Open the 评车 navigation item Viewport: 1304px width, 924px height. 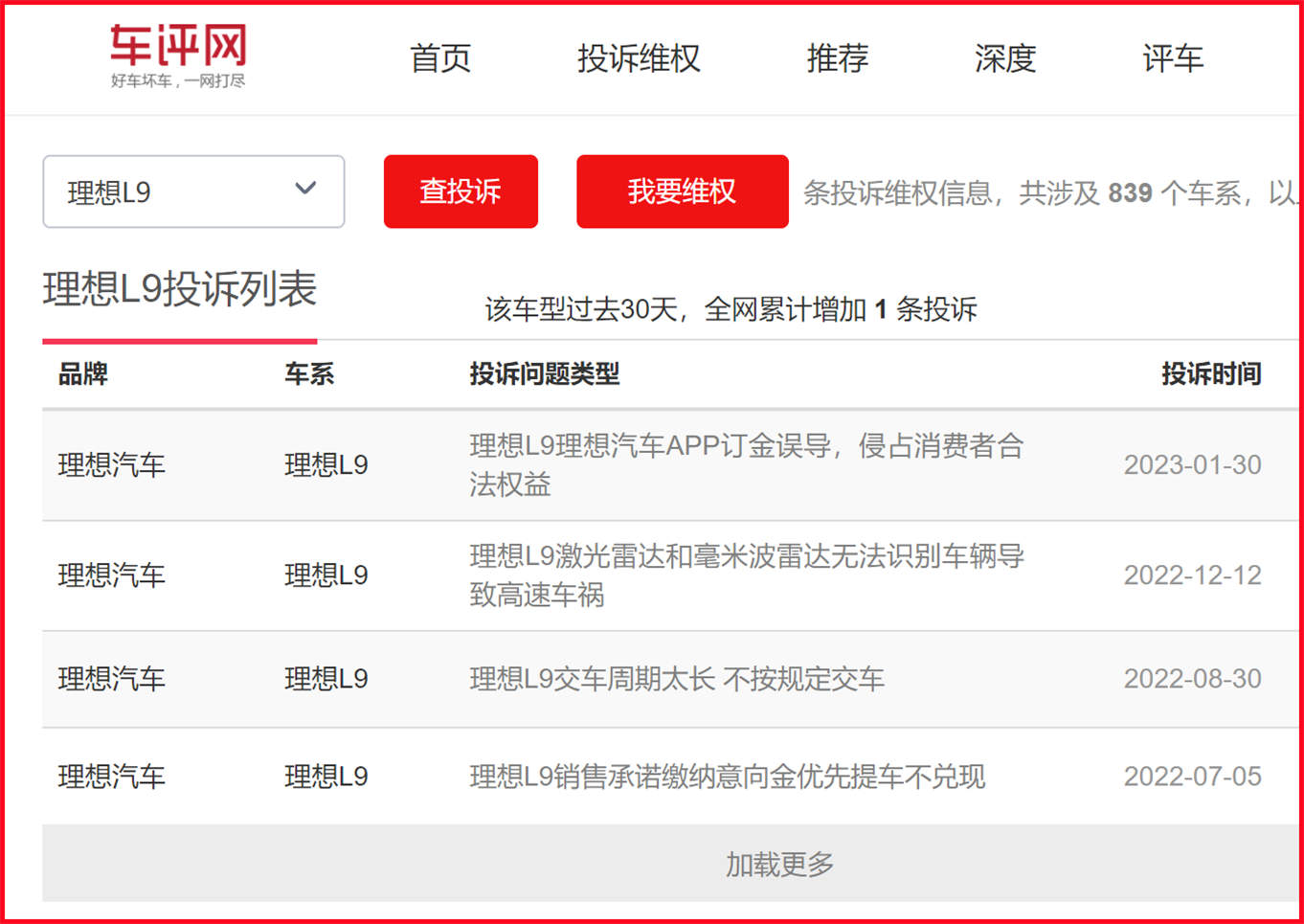(1172, 58)
